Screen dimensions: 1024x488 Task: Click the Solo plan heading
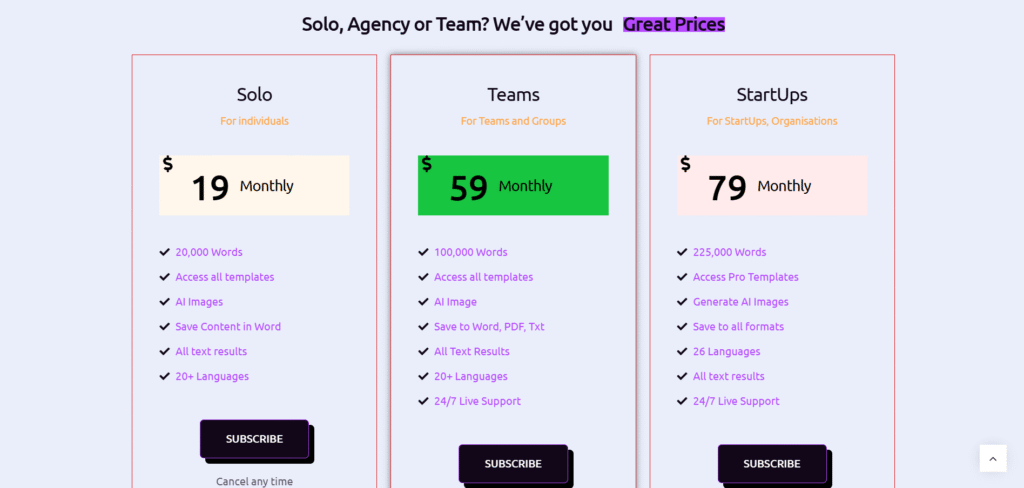coord(254,95)
